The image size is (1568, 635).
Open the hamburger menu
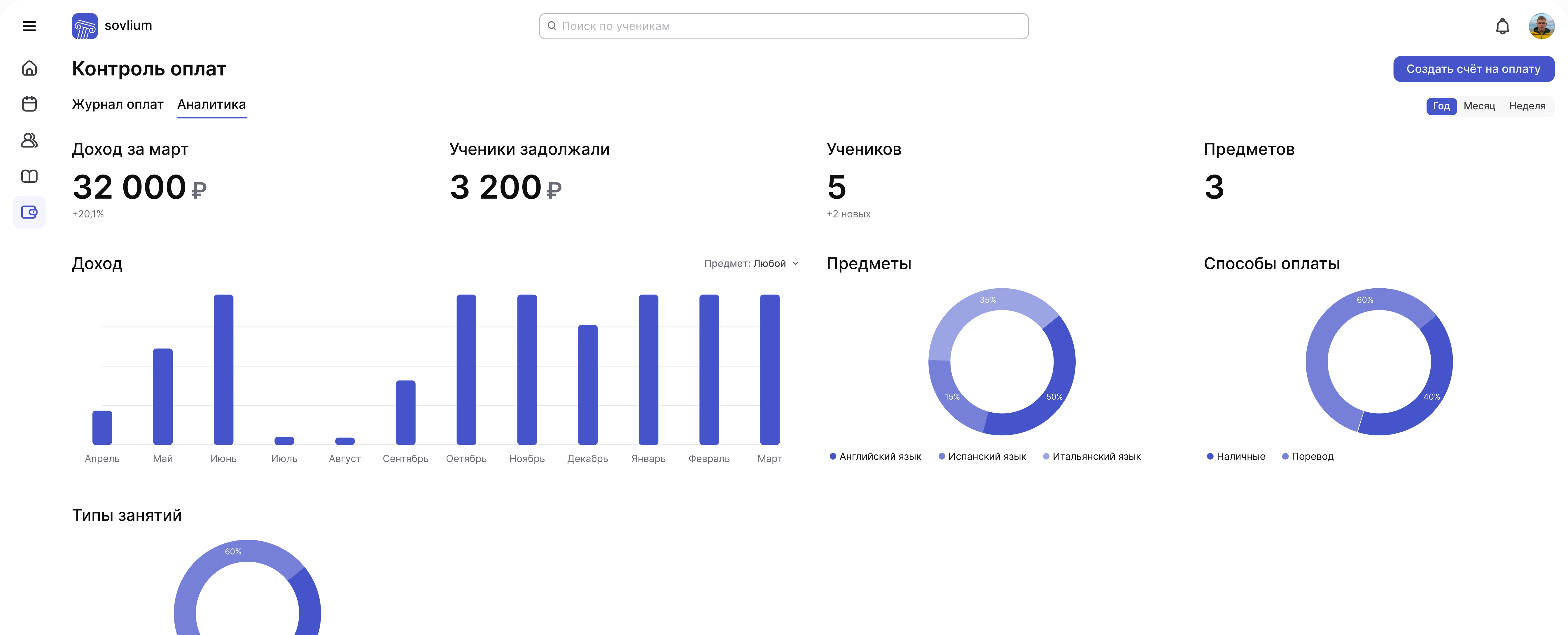[x=29, y=26]
